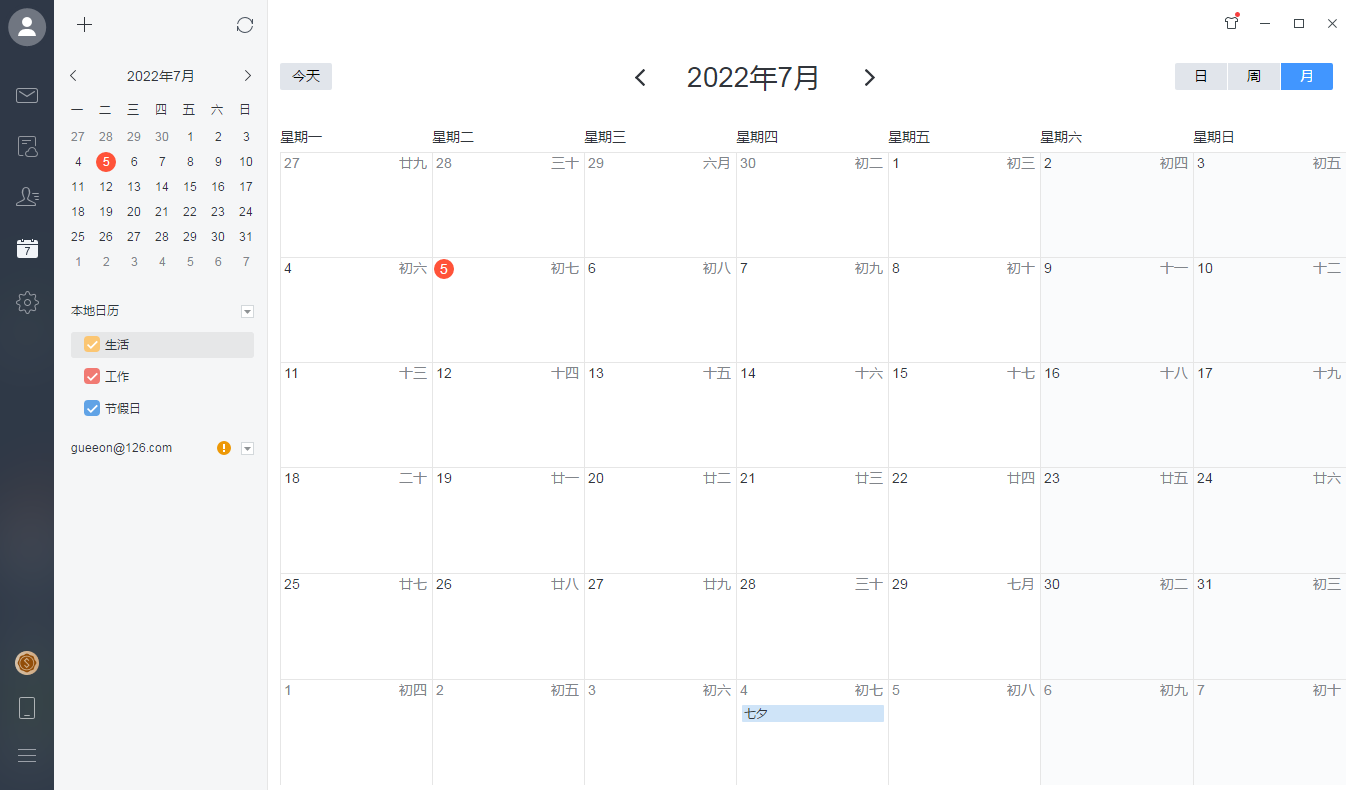
Task: Expand the 本地日历 dropdown arrow
Action: click(x=247, y=312)
